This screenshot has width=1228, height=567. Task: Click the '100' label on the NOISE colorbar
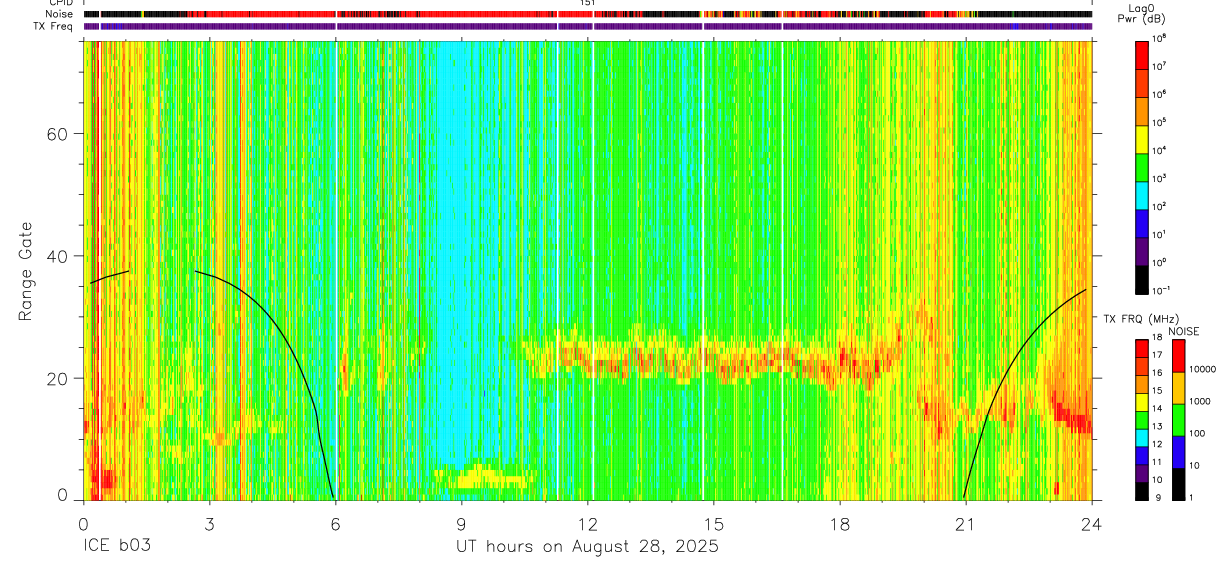click(x=1198, y=433)
